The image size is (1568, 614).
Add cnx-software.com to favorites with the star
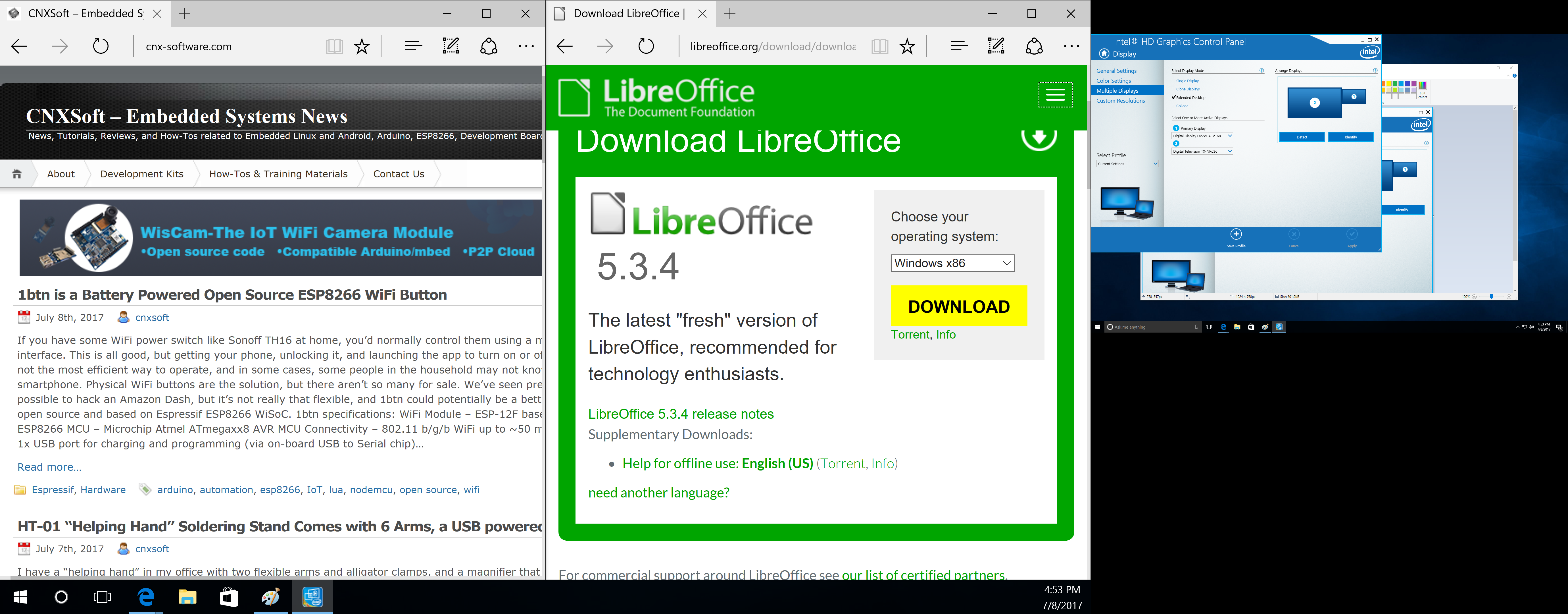coord(362,46)
